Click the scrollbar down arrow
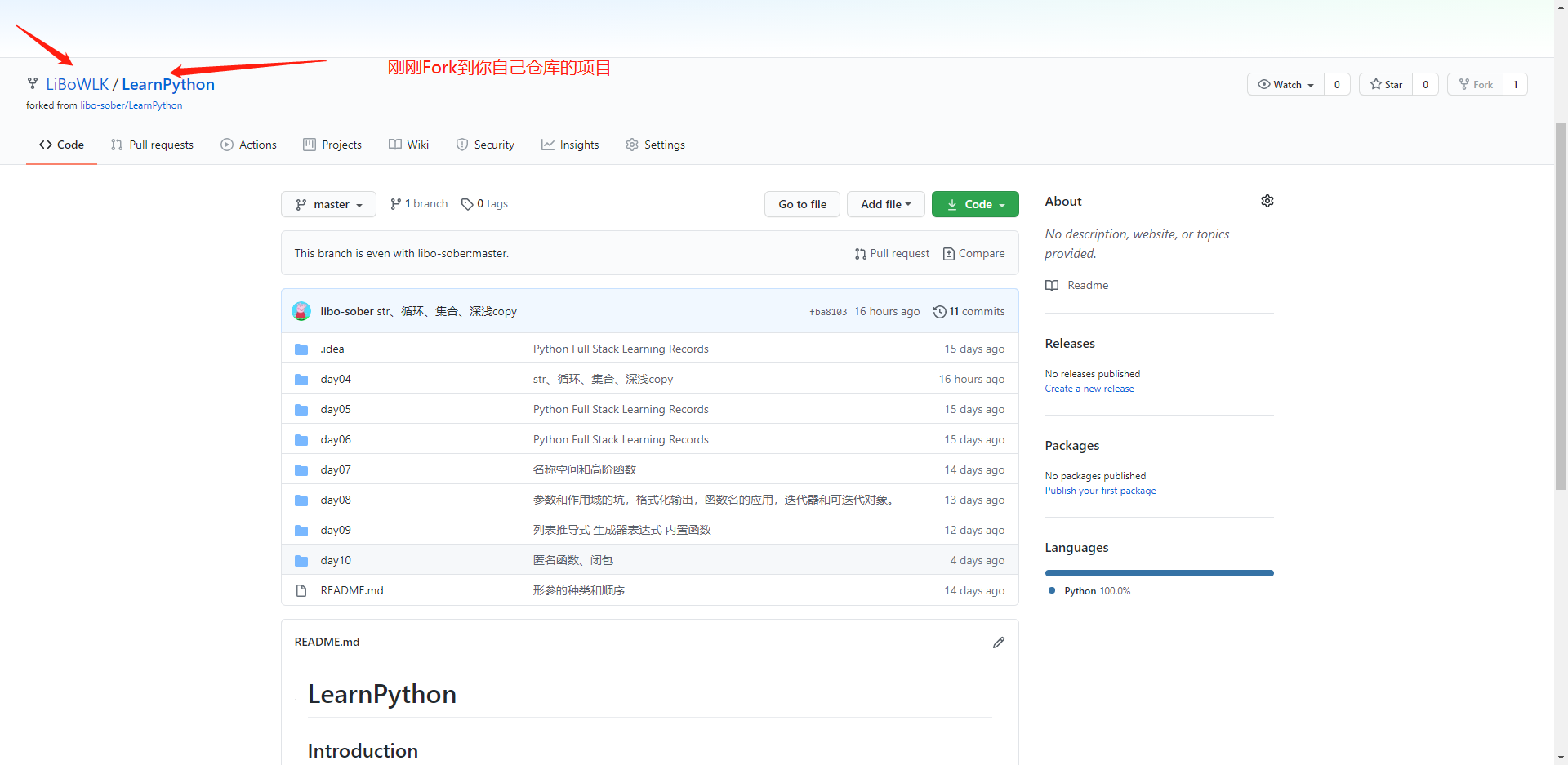 click(x=1561, y=758)
